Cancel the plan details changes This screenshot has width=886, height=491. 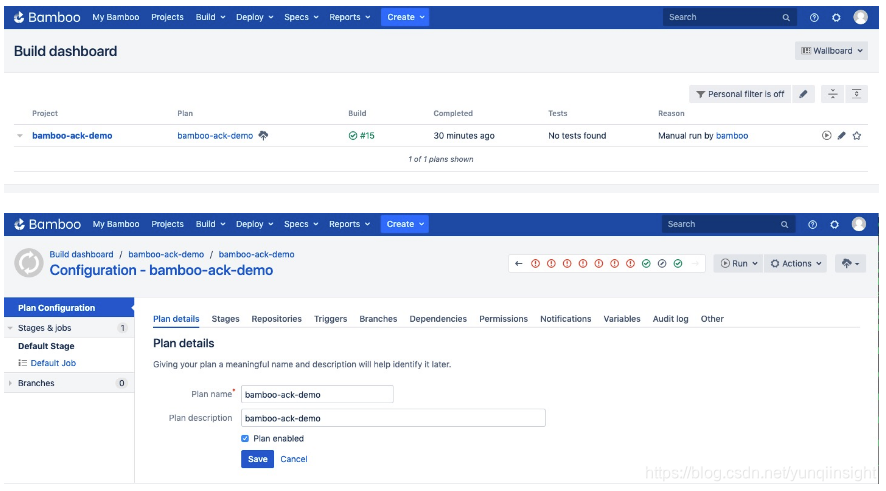[x=294, y=459]
